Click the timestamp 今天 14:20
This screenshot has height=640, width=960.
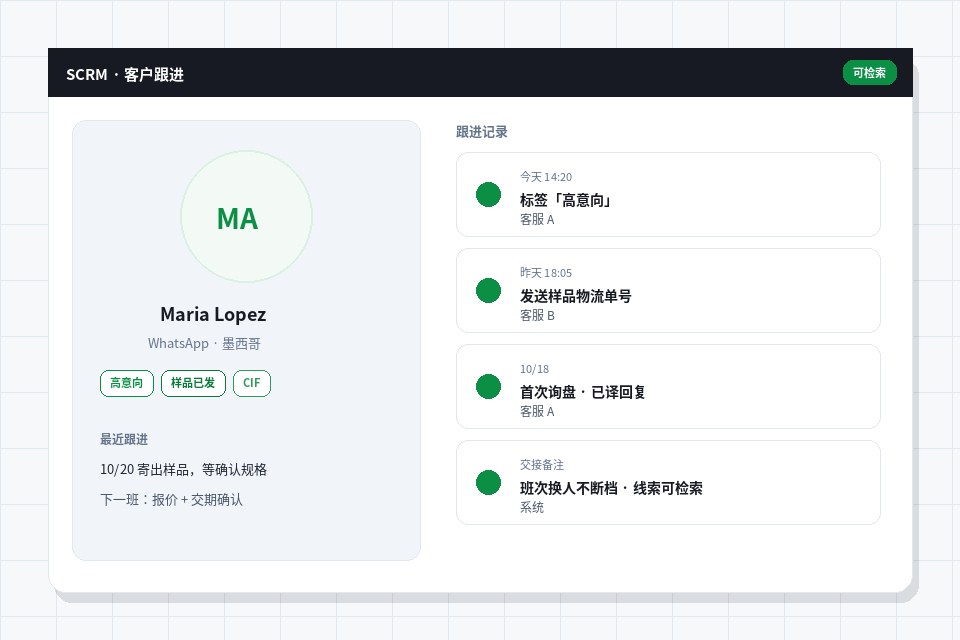coord(546,177)
